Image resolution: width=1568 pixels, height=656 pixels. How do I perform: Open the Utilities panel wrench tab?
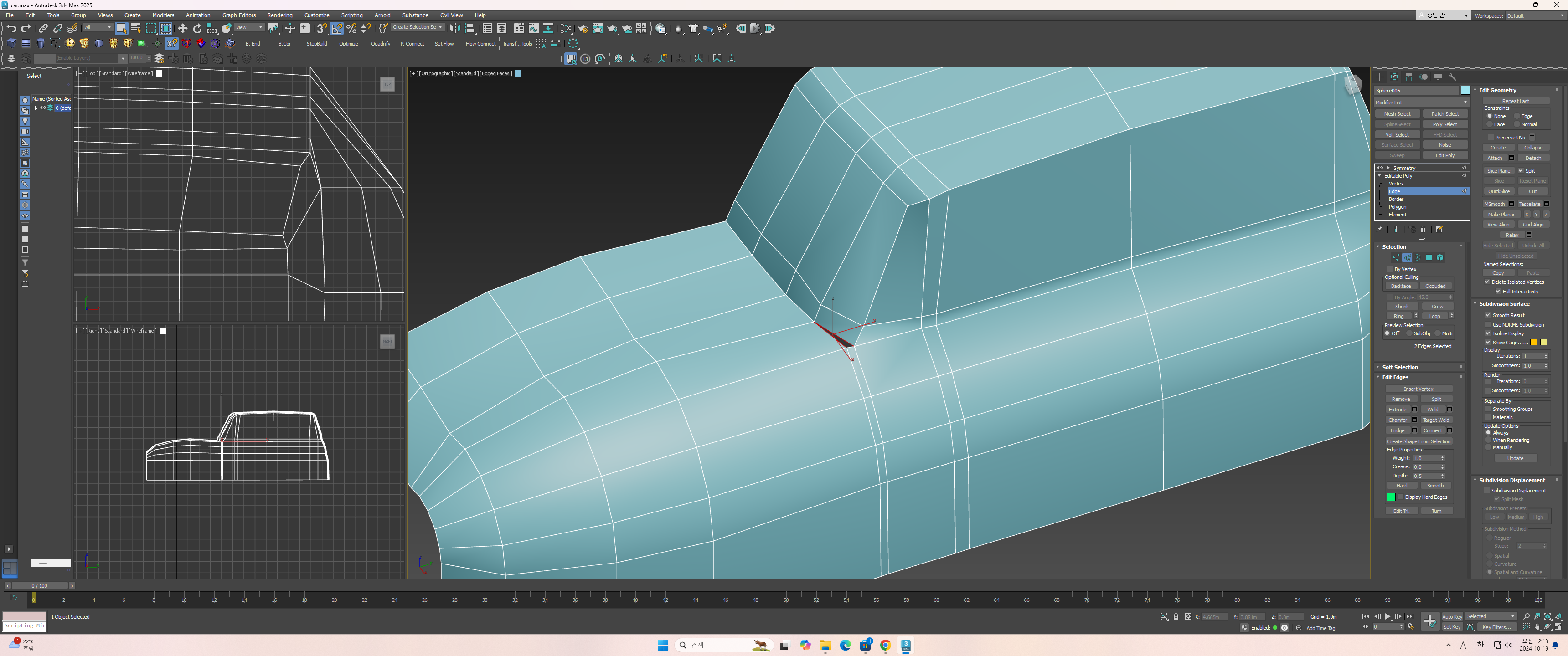[x=1453, y=77]
